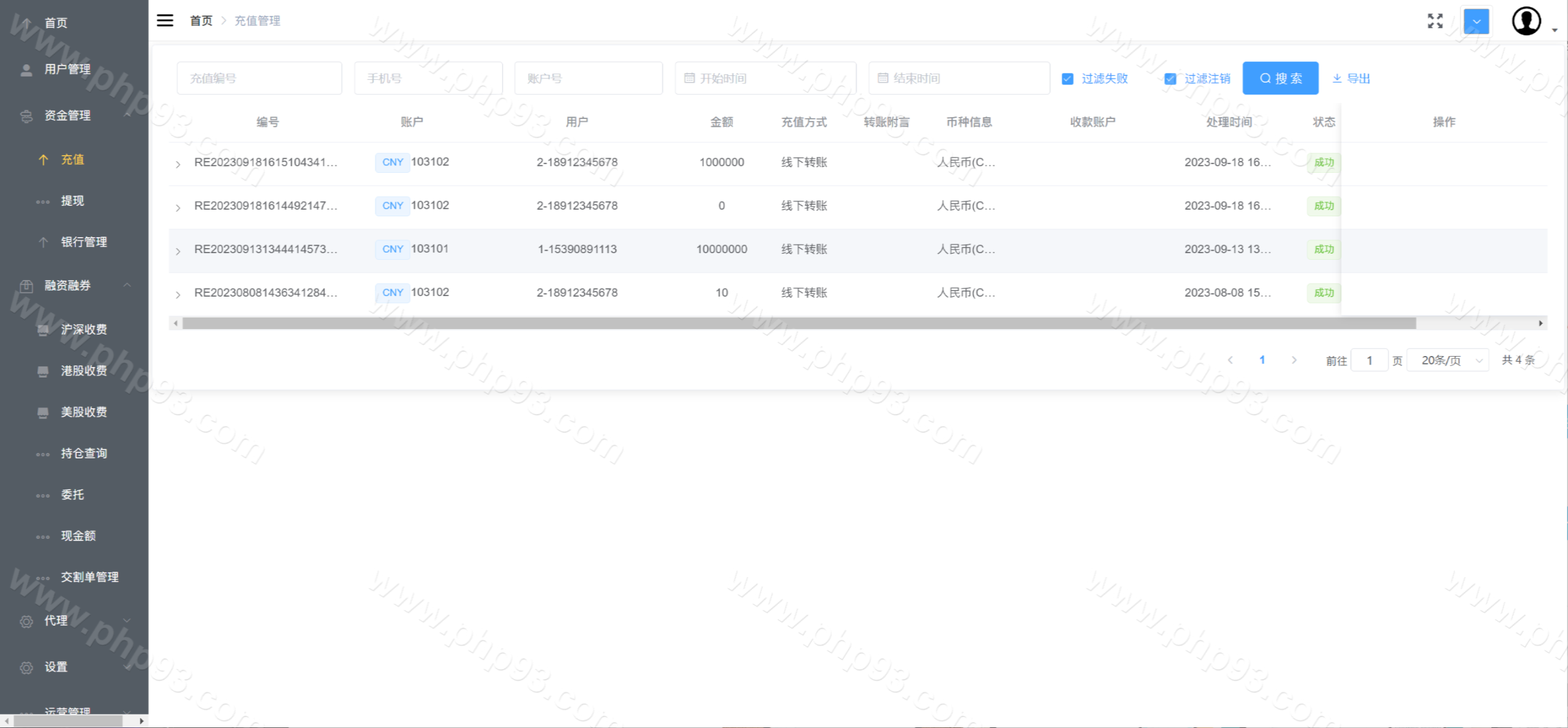Expand row RE202309181615104341

coord(178,164)
